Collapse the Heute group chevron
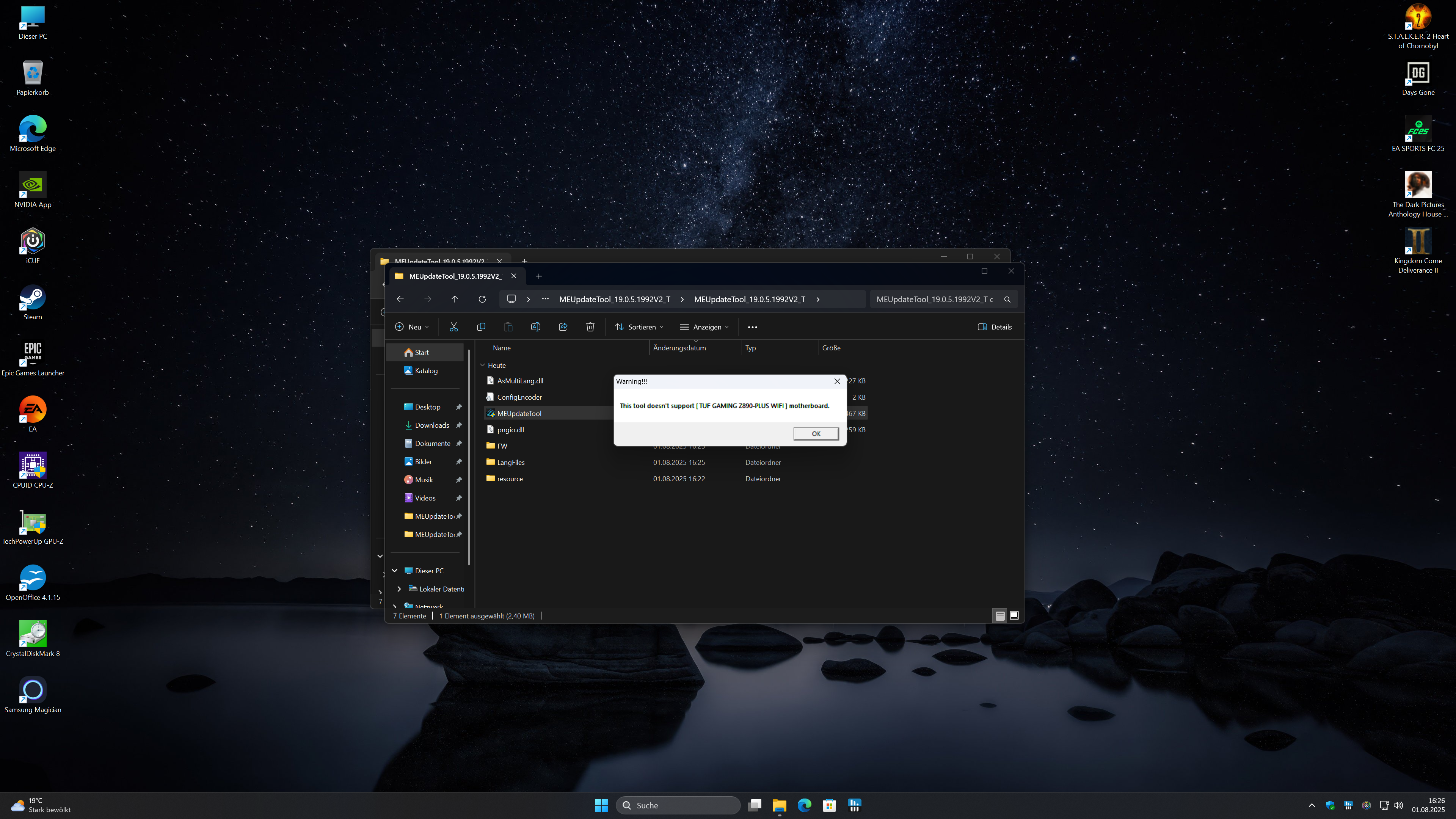The height and width of the screenshot is (819, 1456). tap(483, 365)
